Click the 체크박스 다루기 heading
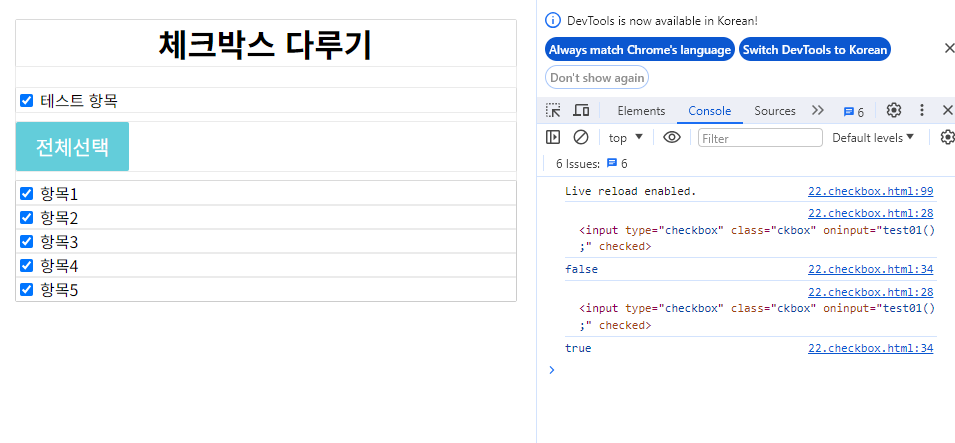 [x=265, y=44]
